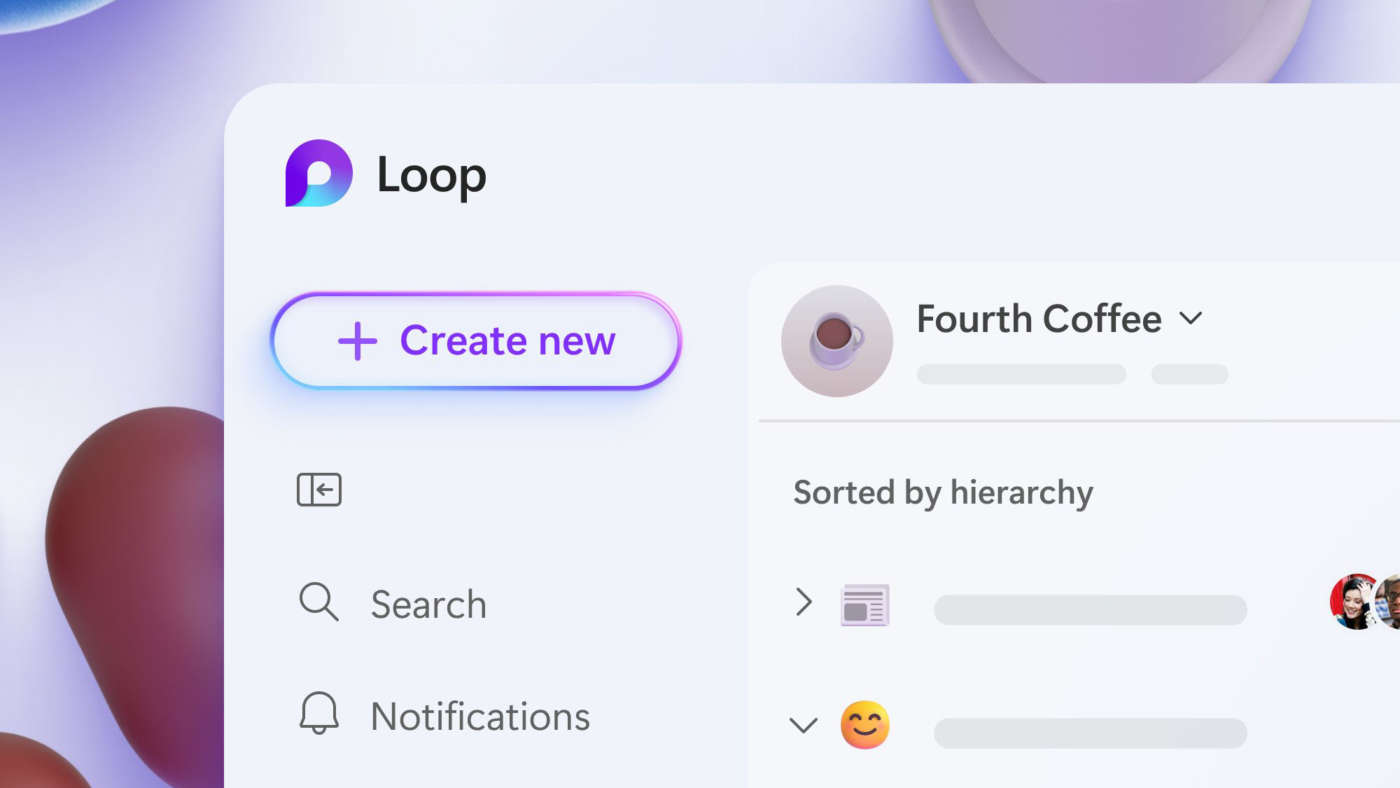Select the newspaper page icon
The height and width of the screenshot is (788, 1400).
865,606
